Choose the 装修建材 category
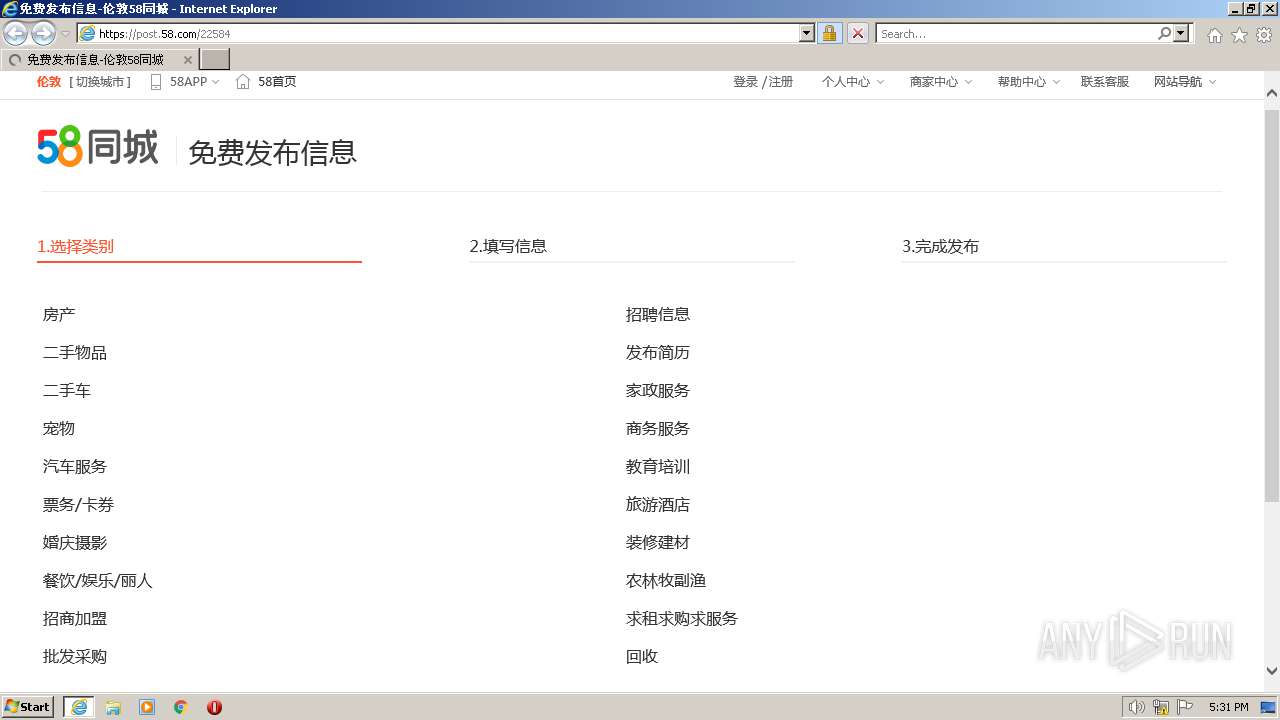The width and height of the screenshot is (1280, 720). [658, 543]
